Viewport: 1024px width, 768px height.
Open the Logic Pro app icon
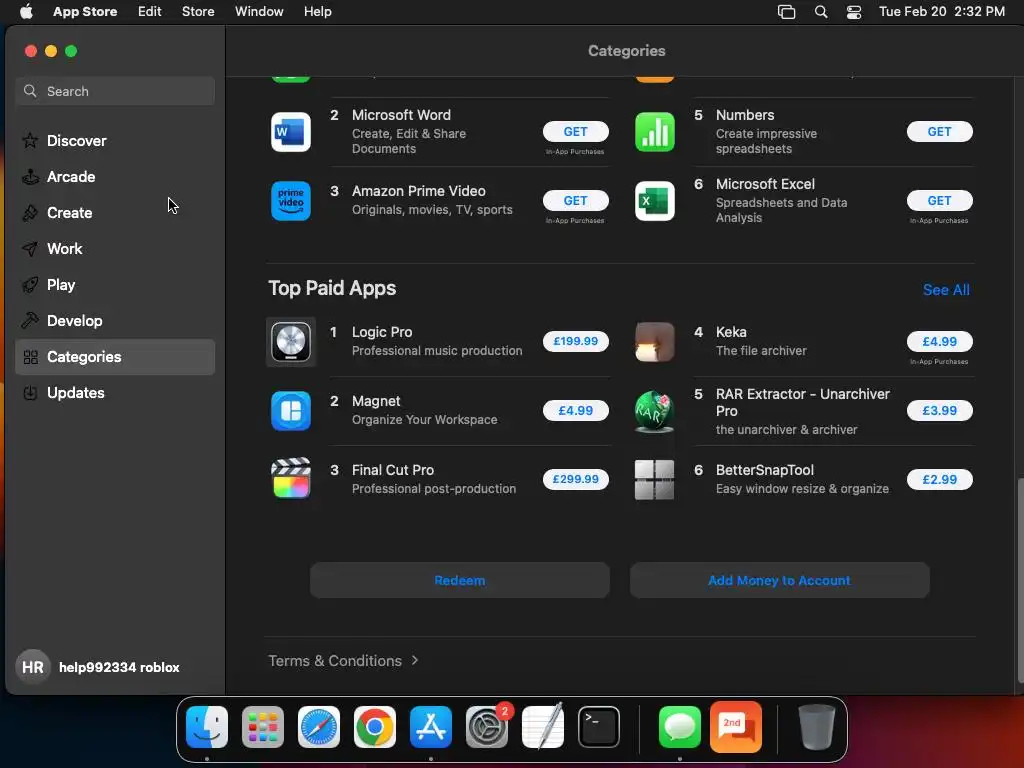pos(291,342)
